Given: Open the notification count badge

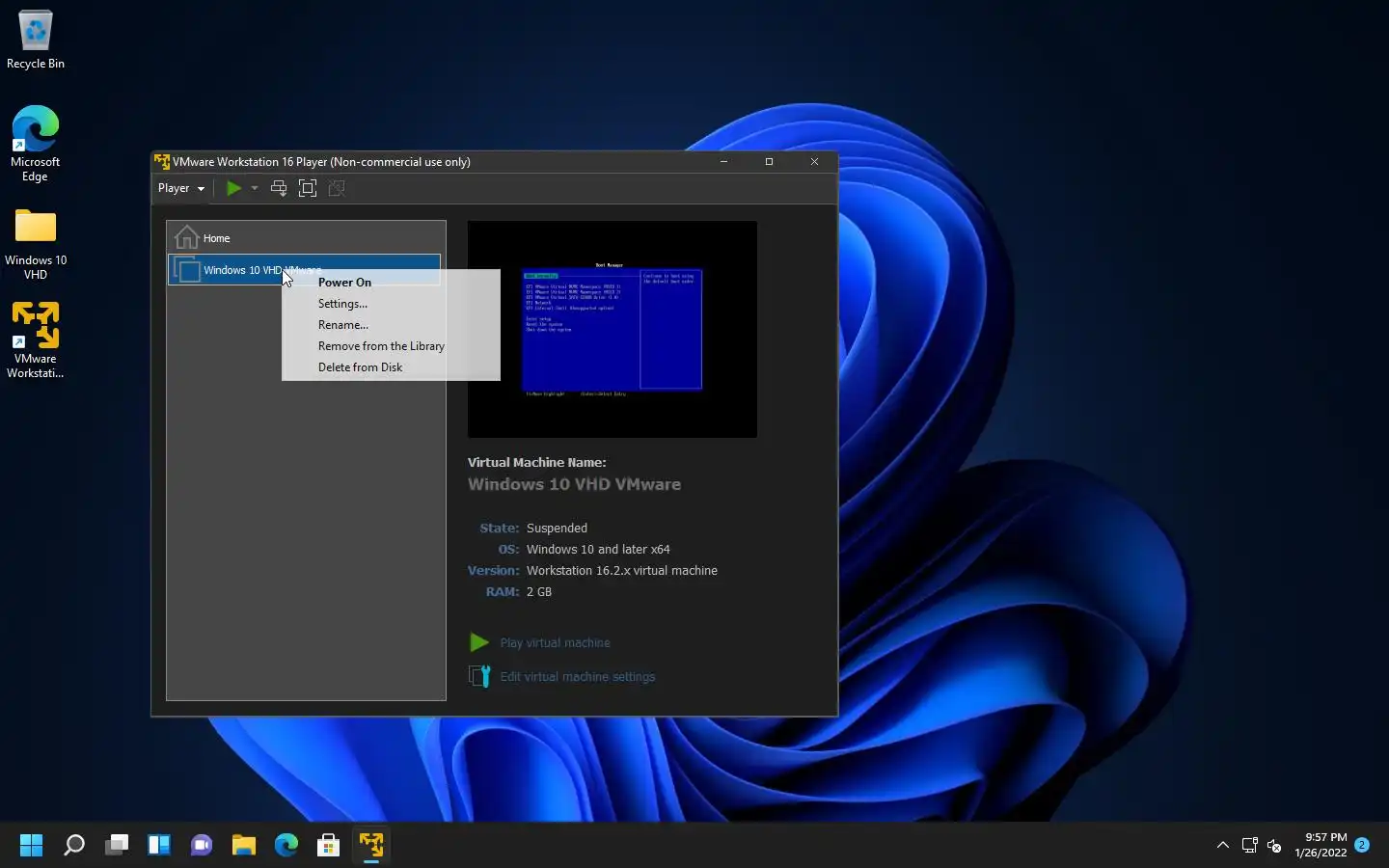Looking at the screenshot, I should tap(1362, 845).
